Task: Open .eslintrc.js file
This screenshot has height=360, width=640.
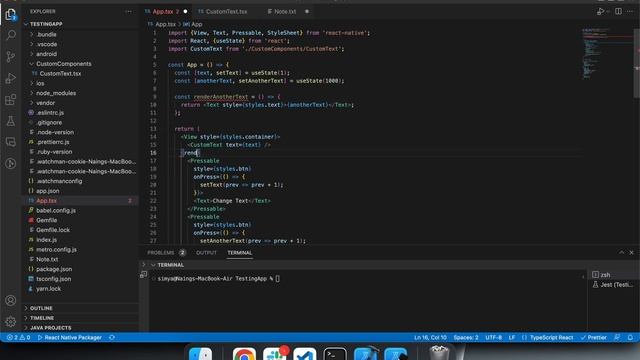Action: tap(50, 113)
